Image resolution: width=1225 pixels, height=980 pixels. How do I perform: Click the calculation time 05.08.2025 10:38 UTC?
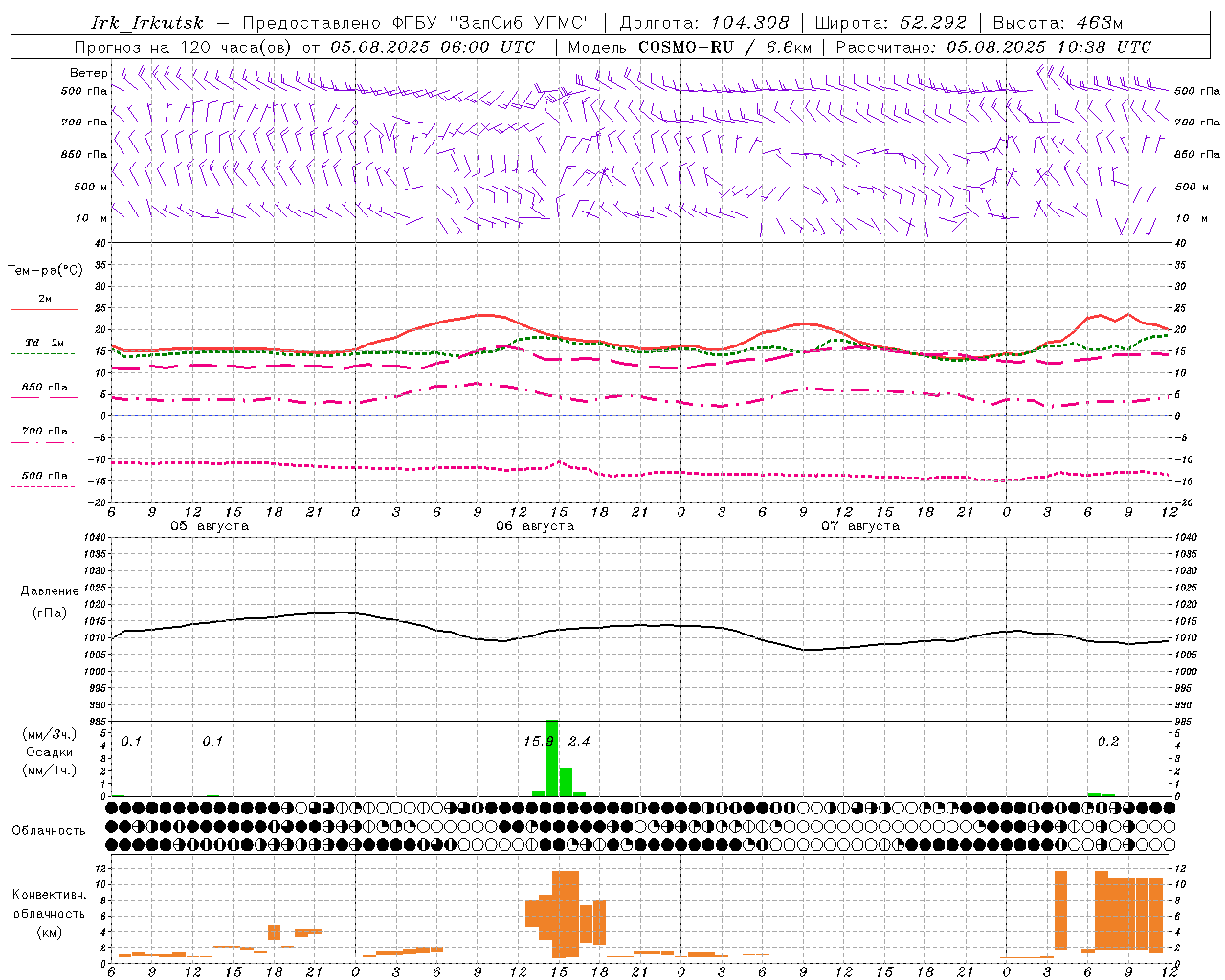tap(1049, 47)
